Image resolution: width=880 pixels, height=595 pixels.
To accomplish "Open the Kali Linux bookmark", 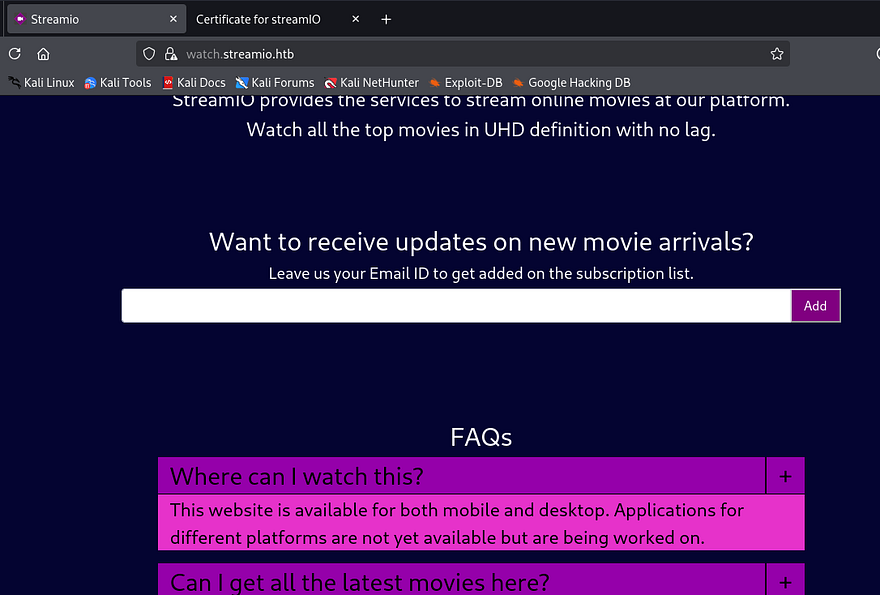I will point(41,83).
